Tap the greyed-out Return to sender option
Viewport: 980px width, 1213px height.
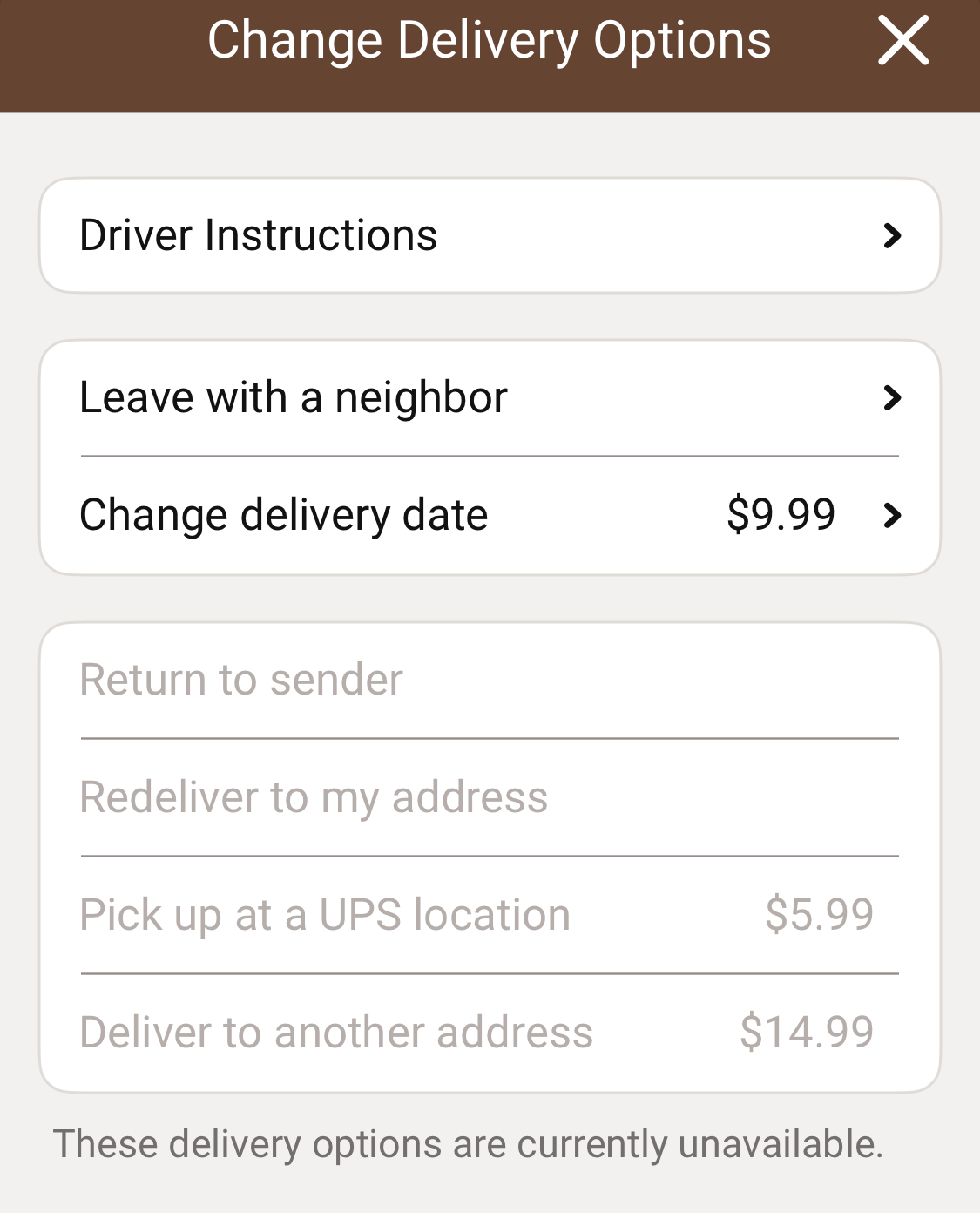pyautogui.click(x=241, y=680)
